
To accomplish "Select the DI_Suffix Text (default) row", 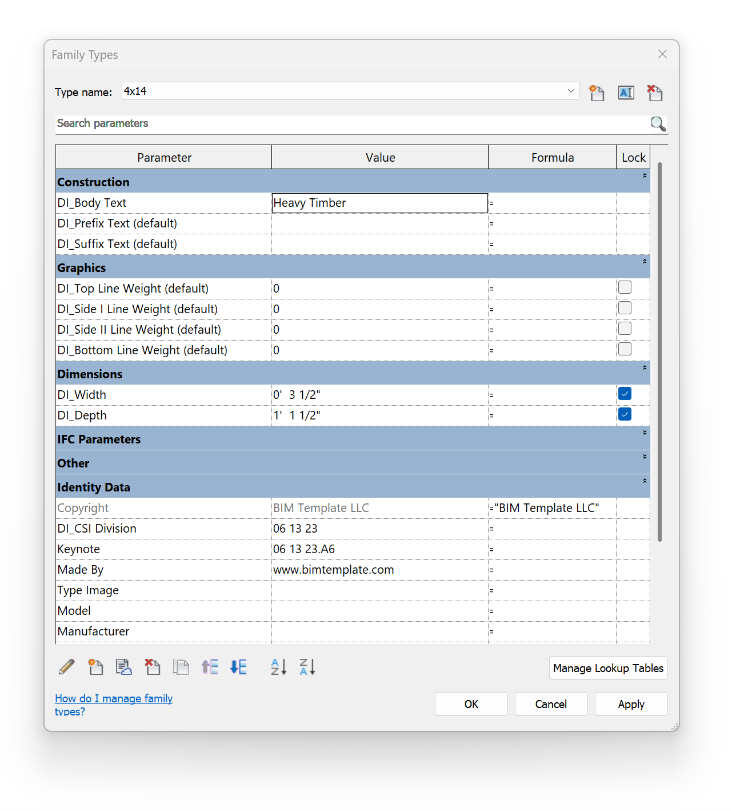I will [353, 244].
